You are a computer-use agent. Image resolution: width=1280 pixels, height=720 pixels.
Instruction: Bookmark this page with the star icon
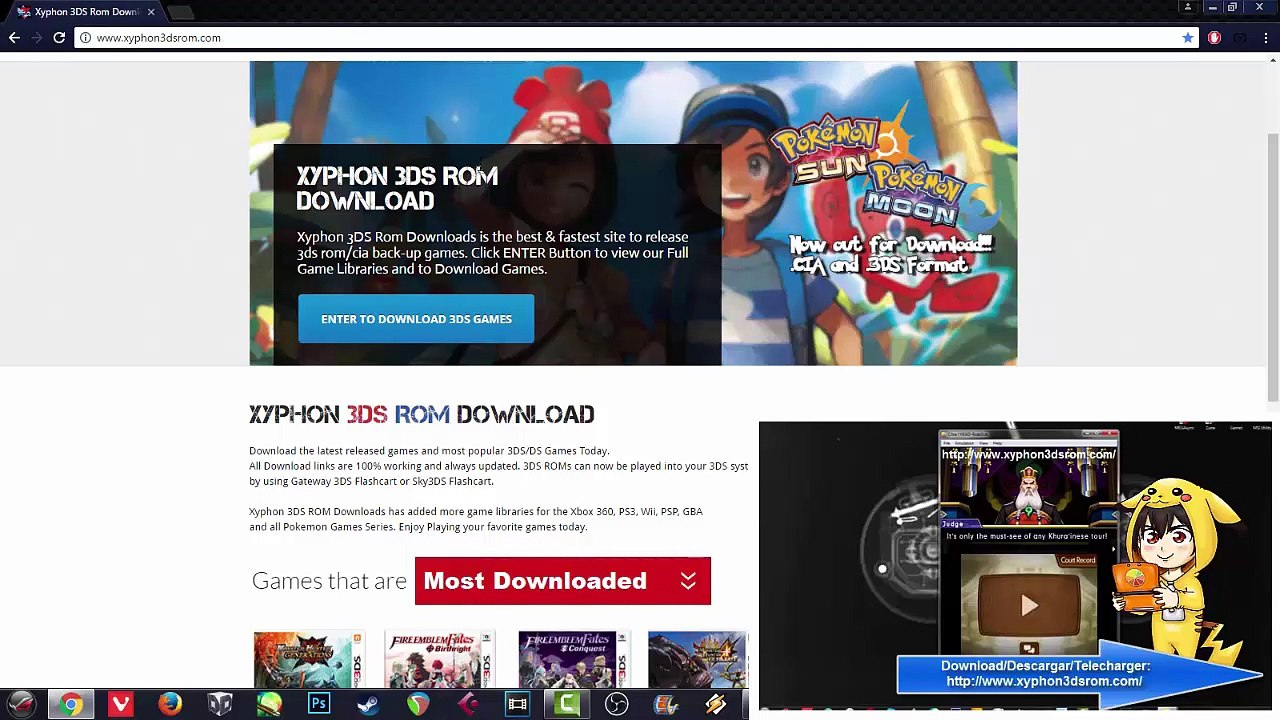(x=1187, y=38)
